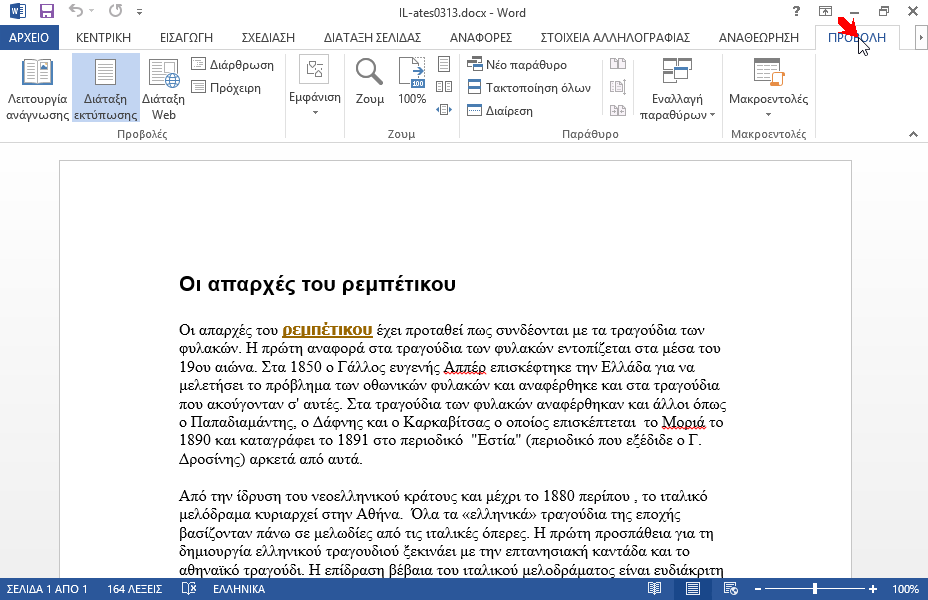Image resolution: width=928 pixels, height=600 pixels.
Task: Switch to the ΔΙΑΤΑΞΗ ΣΕΛΙΔΑΣ tab
Action: [x=372, y=37]
